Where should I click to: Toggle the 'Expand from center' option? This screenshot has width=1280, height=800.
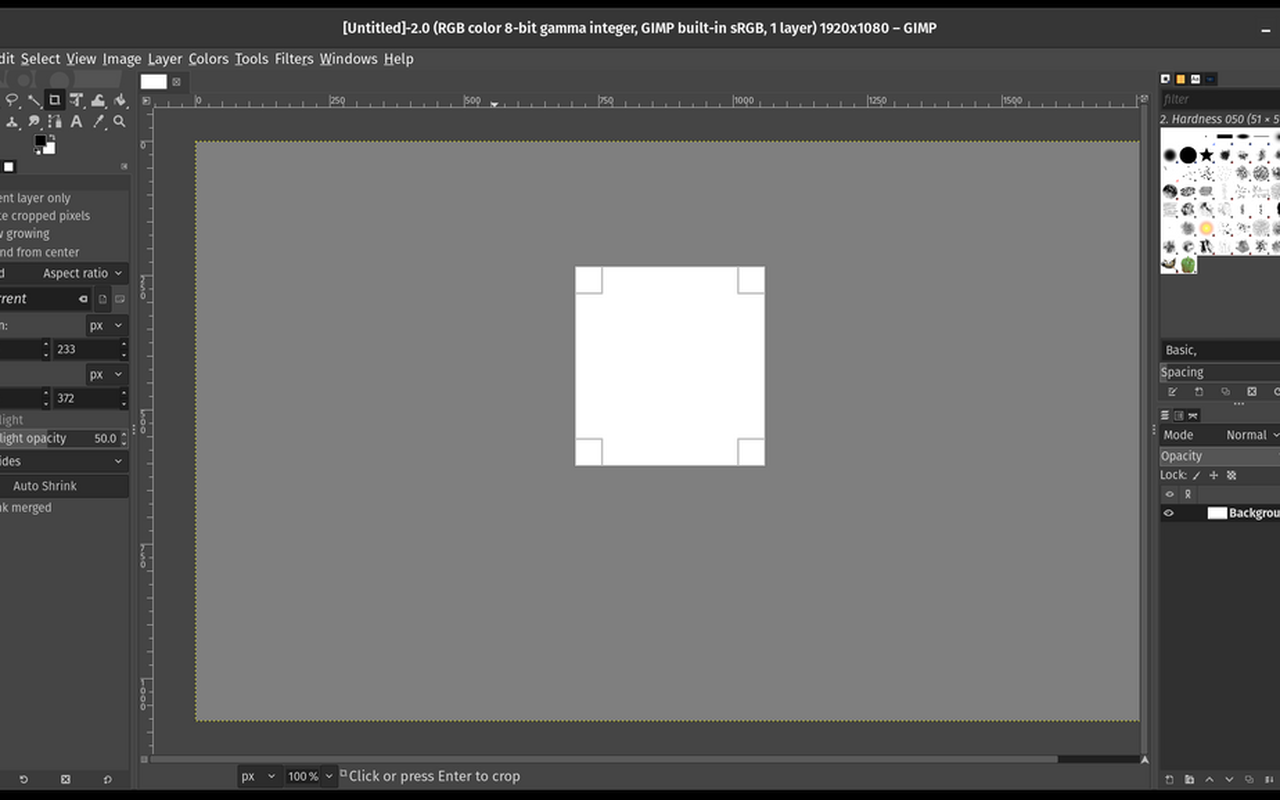click(x=40, y=252)
